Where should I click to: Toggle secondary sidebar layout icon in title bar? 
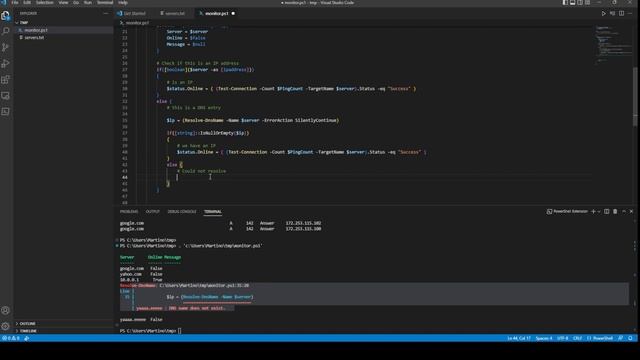click(x=580, y=2)
